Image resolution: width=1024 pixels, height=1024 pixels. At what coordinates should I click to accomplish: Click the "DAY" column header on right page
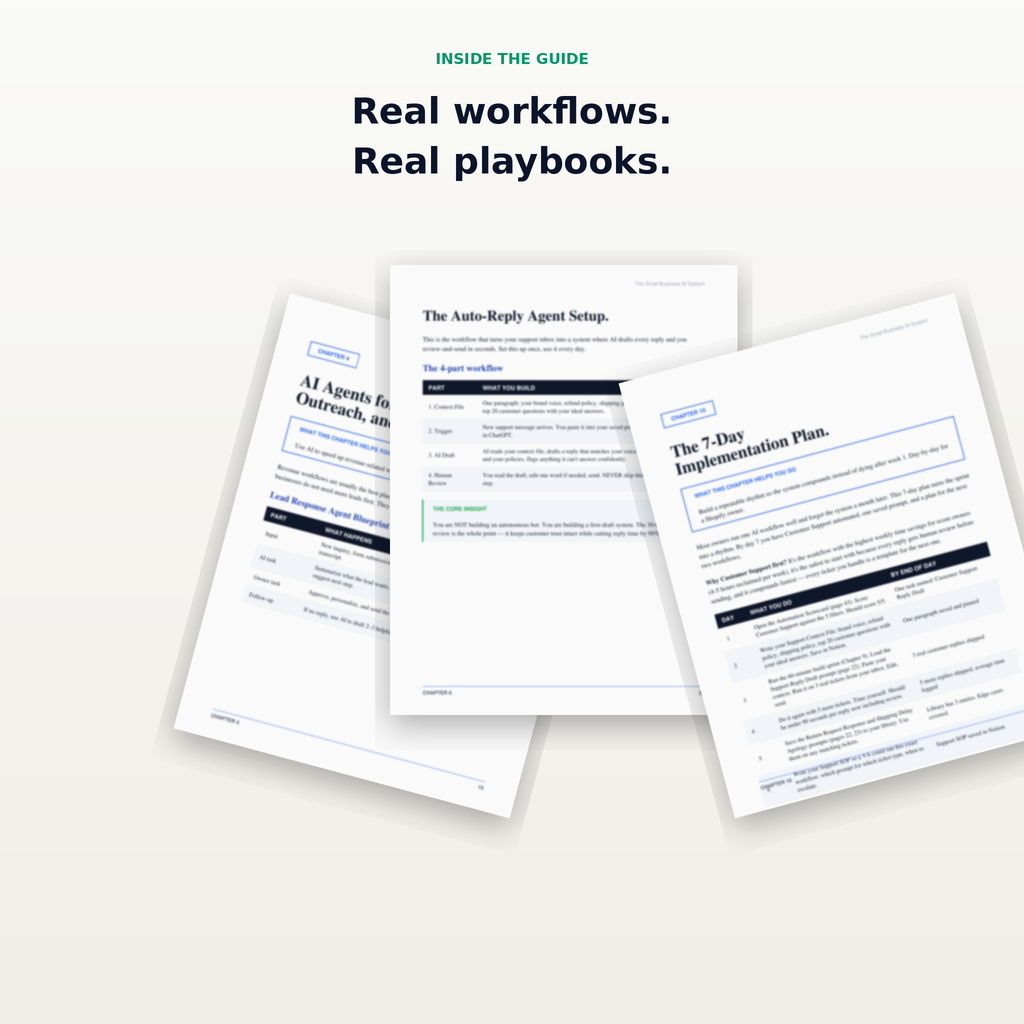728,618
